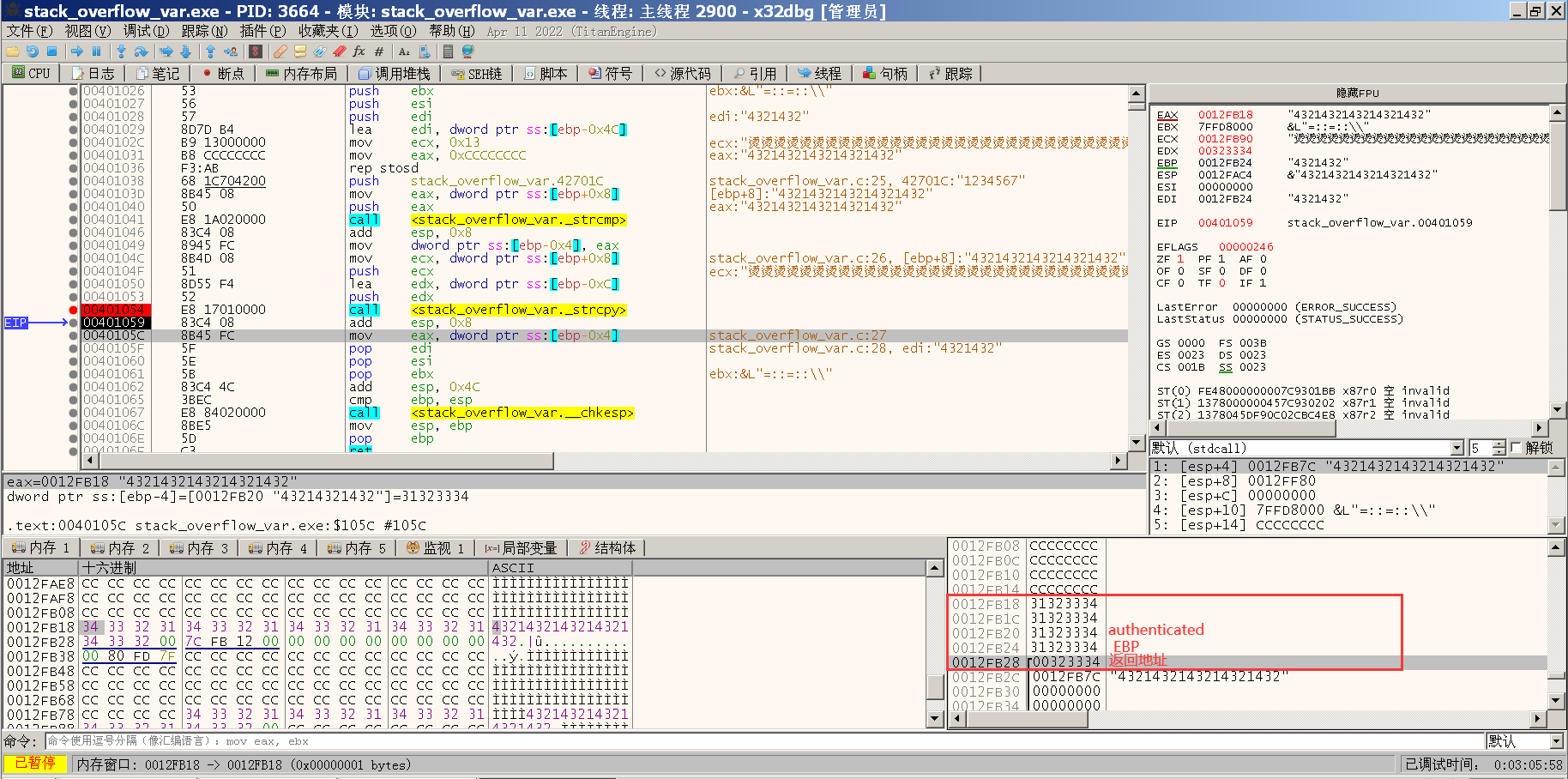
Task: Click the Pause execution icon
Action: tap(96, 51)
